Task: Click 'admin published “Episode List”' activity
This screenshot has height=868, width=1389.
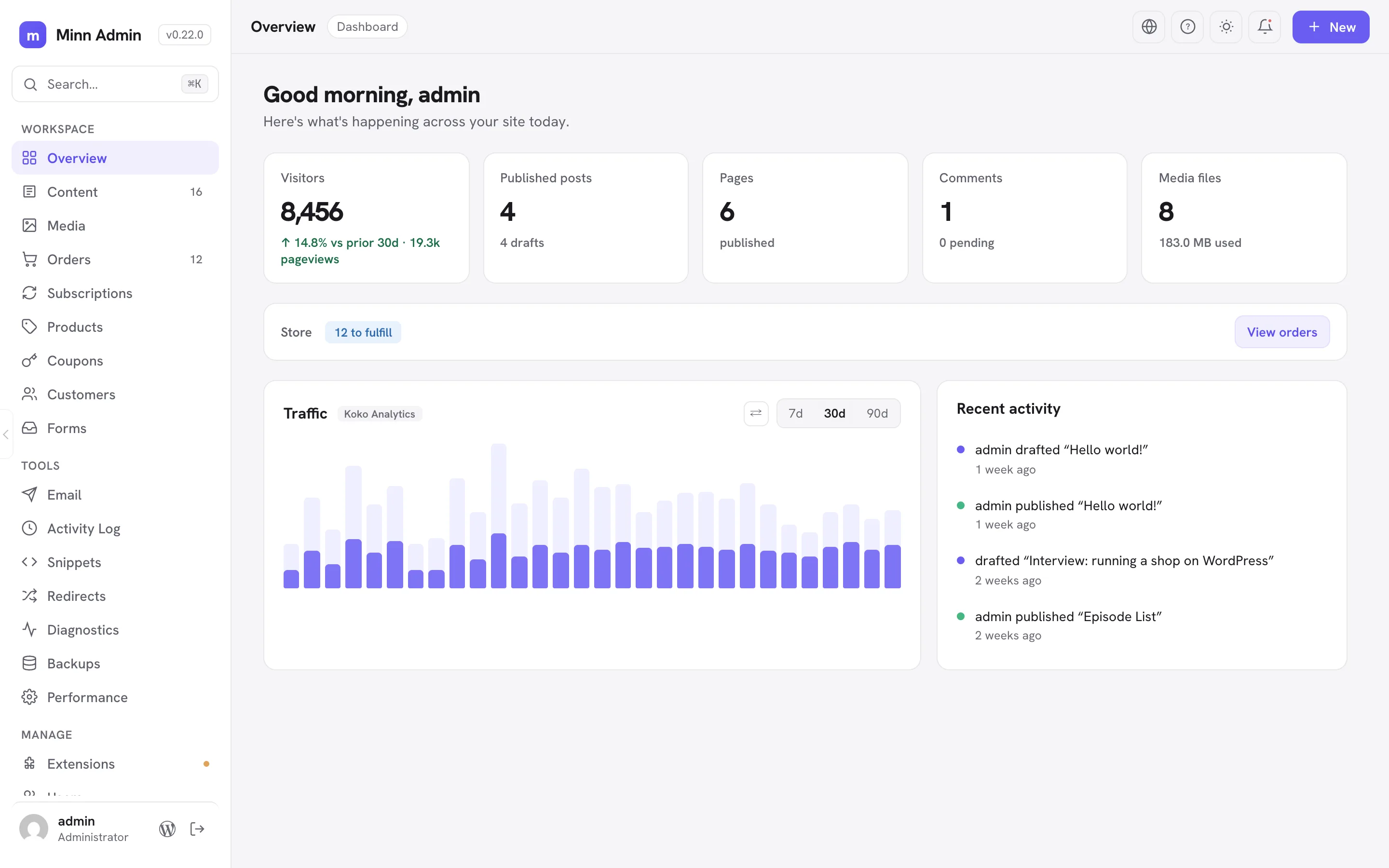Action: [1068, 617]
